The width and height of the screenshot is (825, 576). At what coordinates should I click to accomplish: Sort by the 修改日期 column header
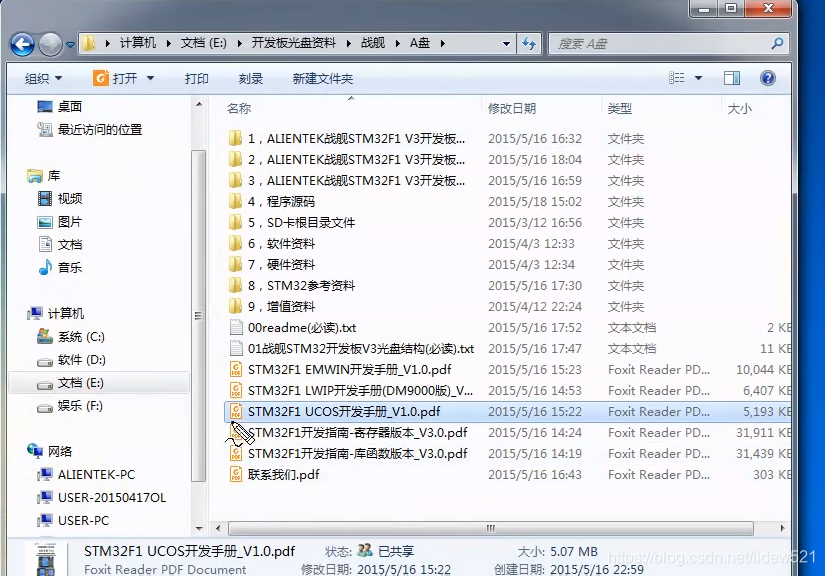coord(512,109)
